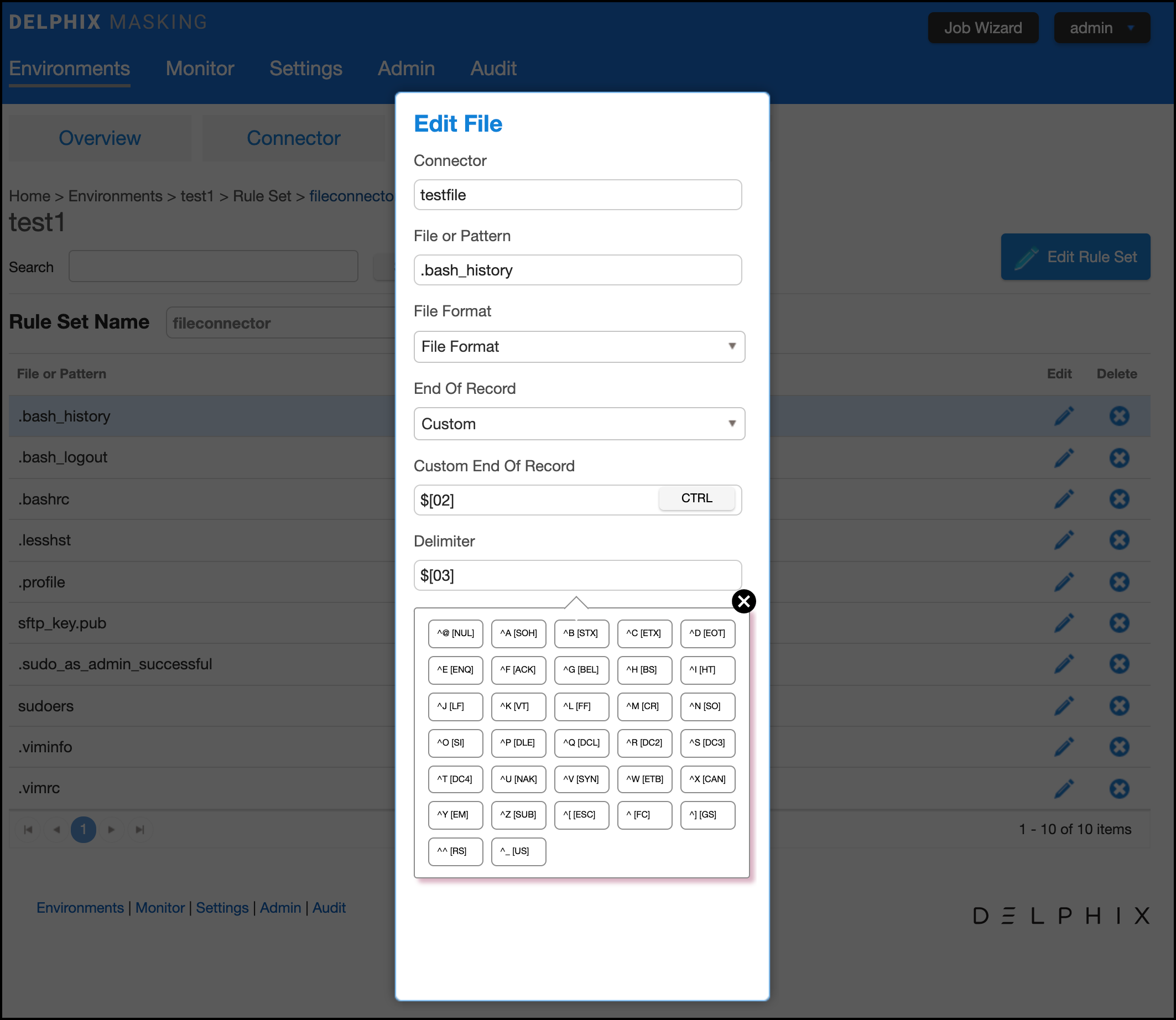The width and height of the screenshot is (1176, 1020).
Task: Open the File Format dropdown
Action: tap(579, 347)
